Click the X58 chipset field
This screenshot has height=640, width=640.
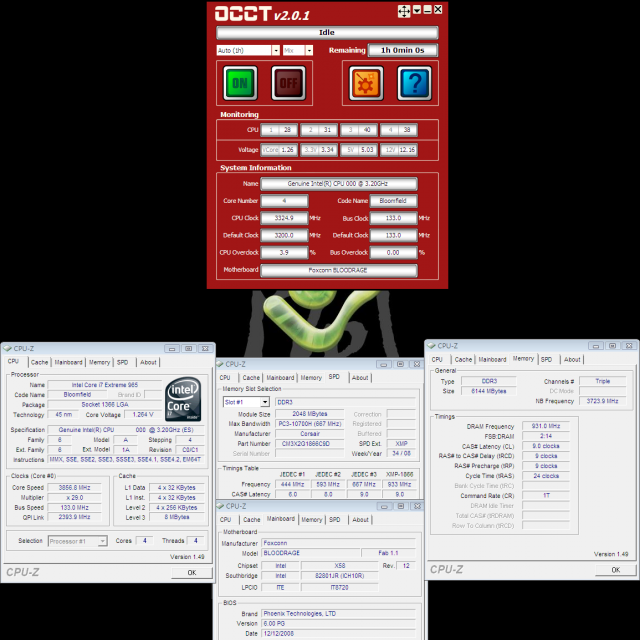[x=340, y=566]
